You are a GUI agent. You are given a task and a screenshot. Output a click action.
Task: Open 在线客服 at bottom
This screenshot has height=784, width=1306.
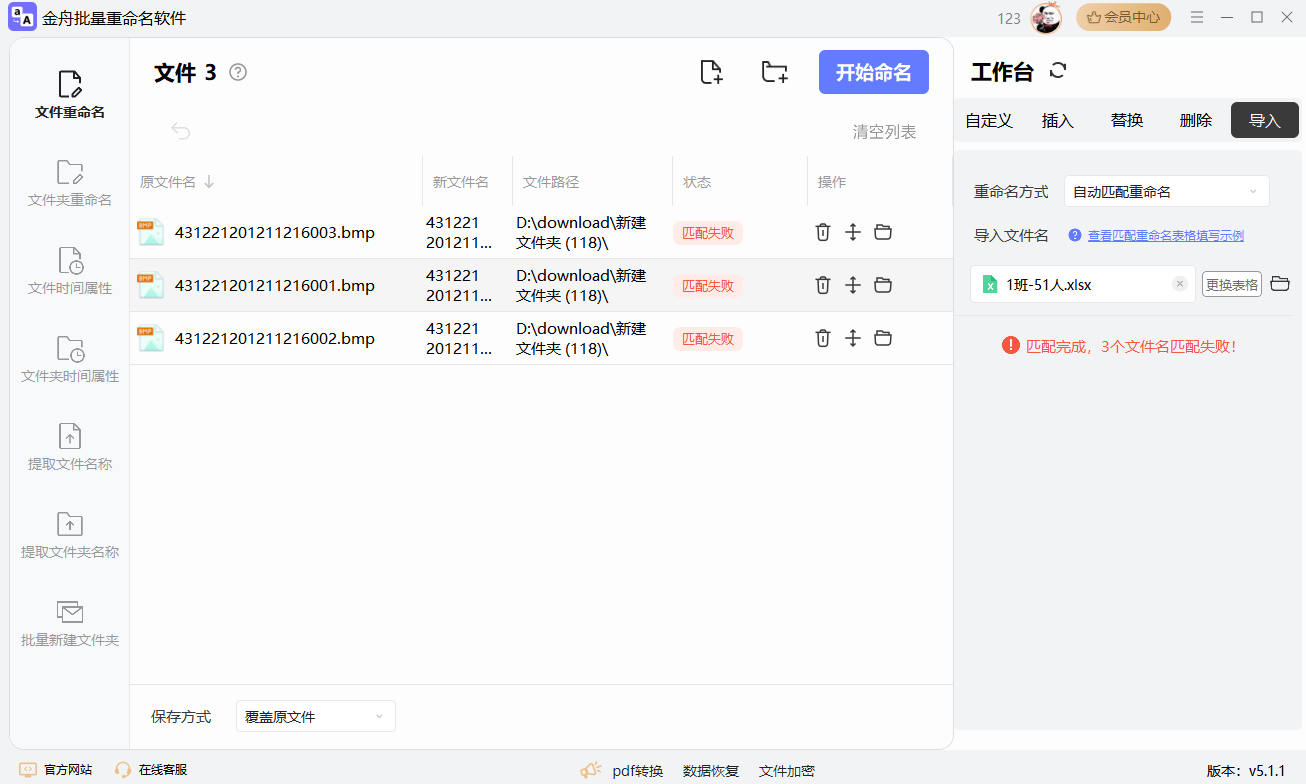pyautogui.click(x=151, y=769)
